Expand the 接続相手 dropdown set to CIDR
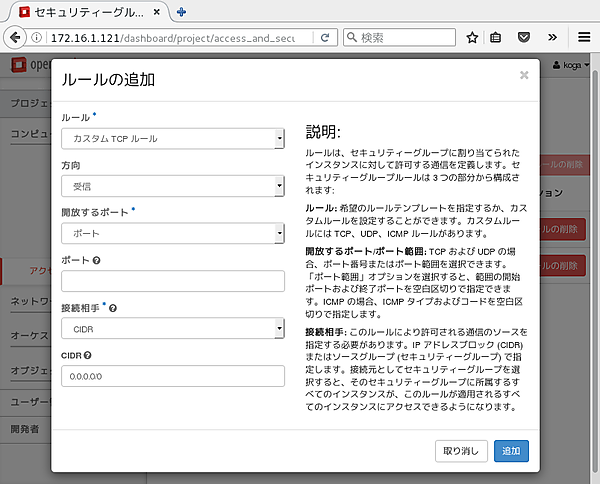 pos(173,328)
